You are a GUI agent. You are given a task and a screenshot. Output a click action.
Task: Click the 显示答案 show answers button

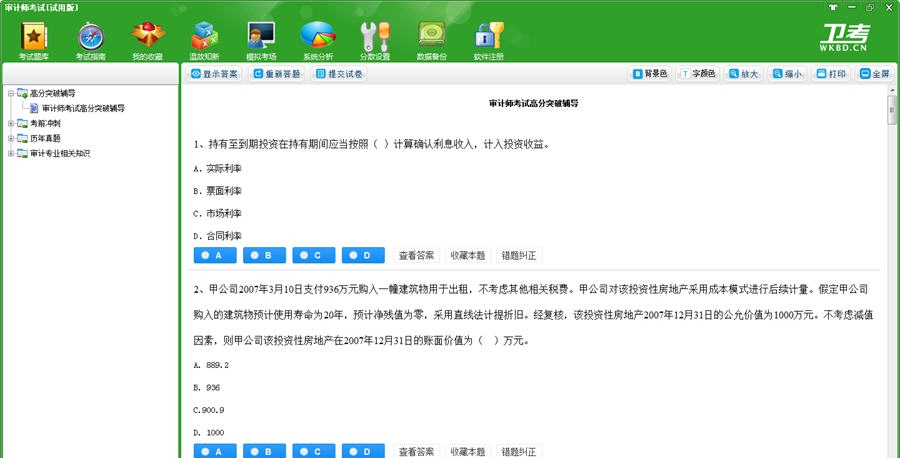[x=214, y=74]
